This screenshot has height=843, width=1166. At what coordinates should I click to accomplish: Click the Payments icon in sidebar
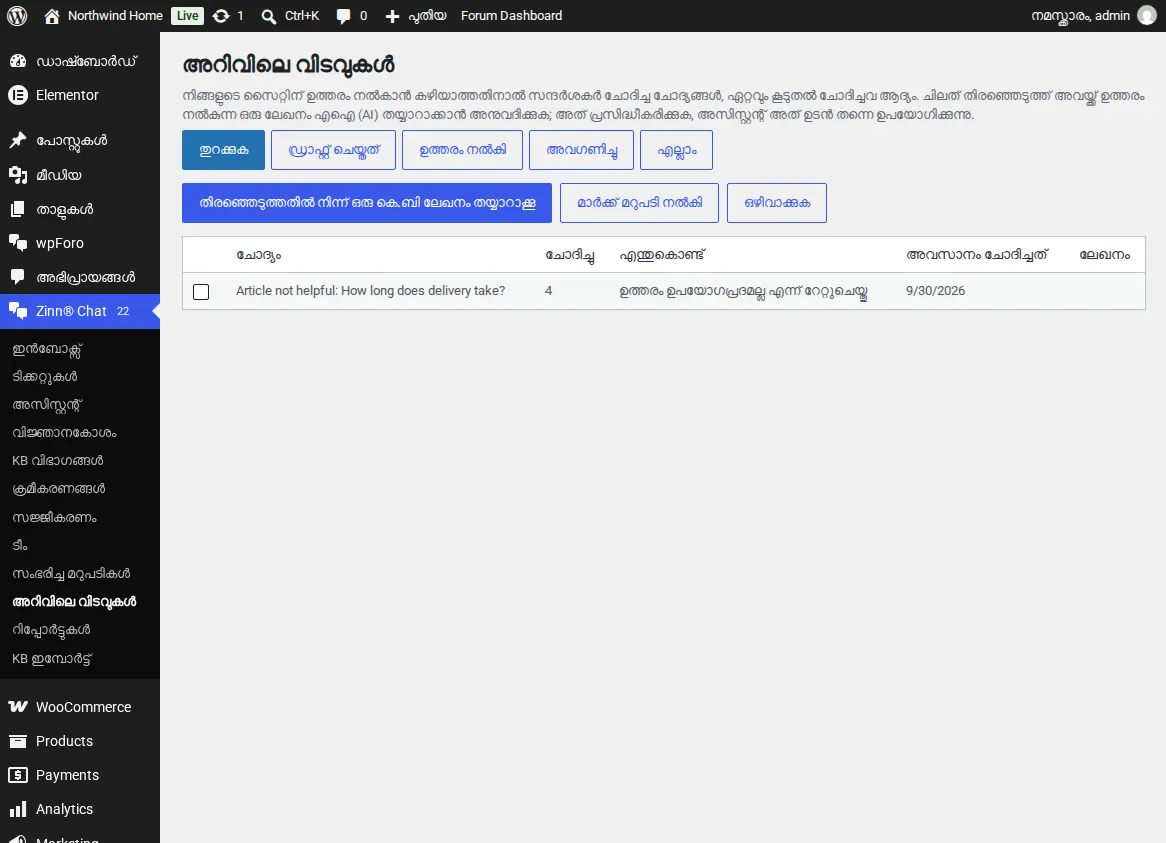click(x=18, y=775)
